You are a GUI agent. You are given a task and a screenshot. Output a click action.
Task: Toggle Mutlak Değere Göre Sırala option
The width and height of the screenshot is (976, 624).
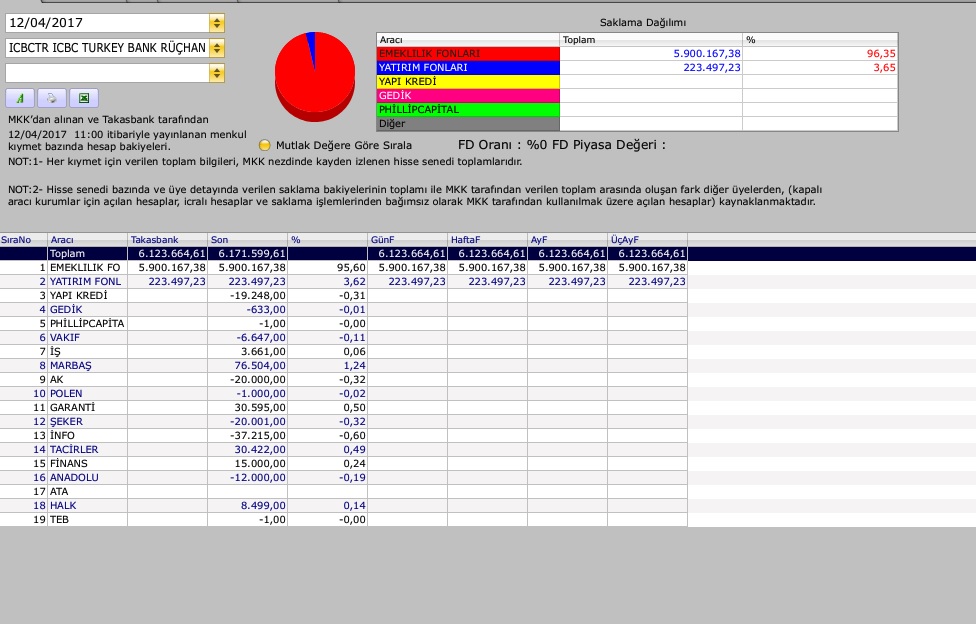(265, 145)
